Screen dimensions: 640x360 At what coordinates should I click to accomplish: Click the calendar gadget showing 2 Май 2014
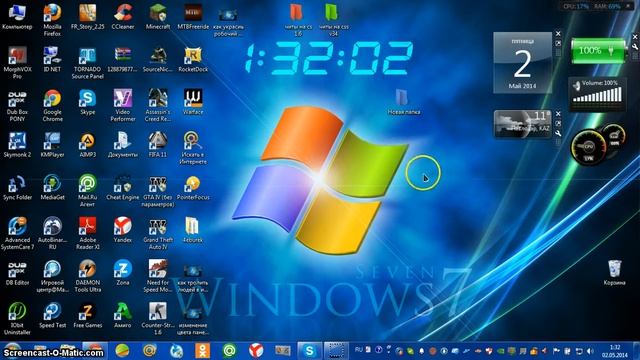tap(522, 62)
